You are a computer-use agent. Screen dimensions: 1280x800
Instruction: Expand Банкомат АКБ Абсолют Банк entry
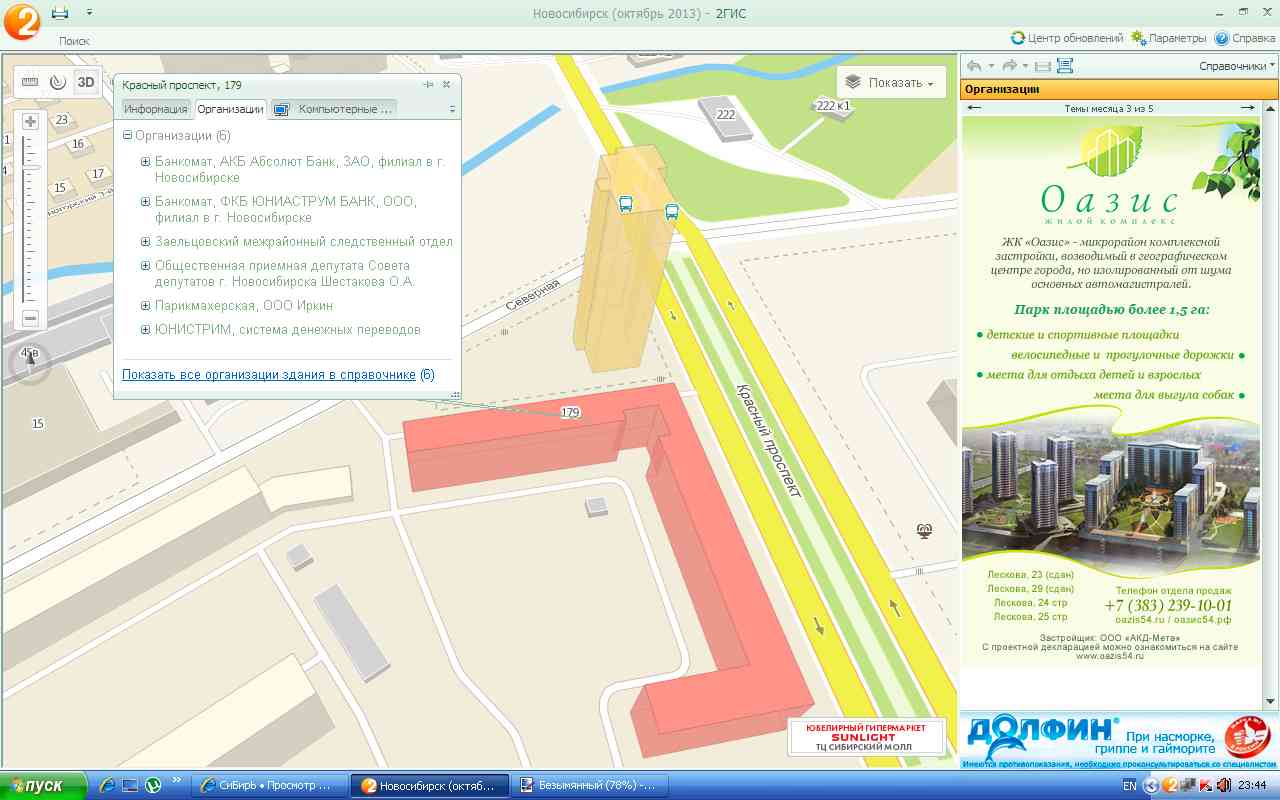click(145, 162)
